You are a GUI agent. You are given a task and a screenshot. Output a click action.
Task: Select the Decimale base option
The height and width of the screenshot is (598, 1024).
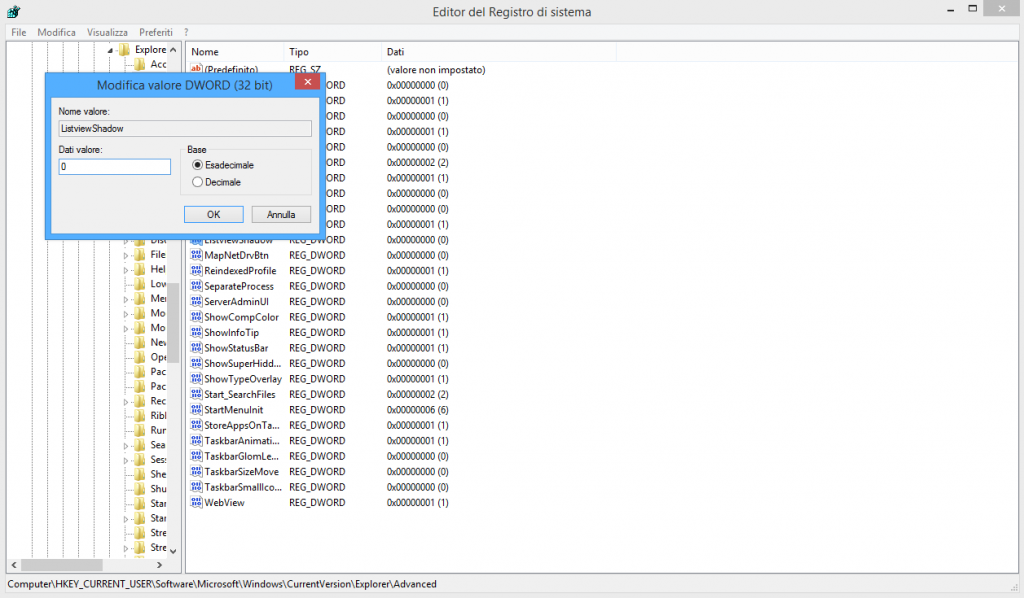pos(198,182)
